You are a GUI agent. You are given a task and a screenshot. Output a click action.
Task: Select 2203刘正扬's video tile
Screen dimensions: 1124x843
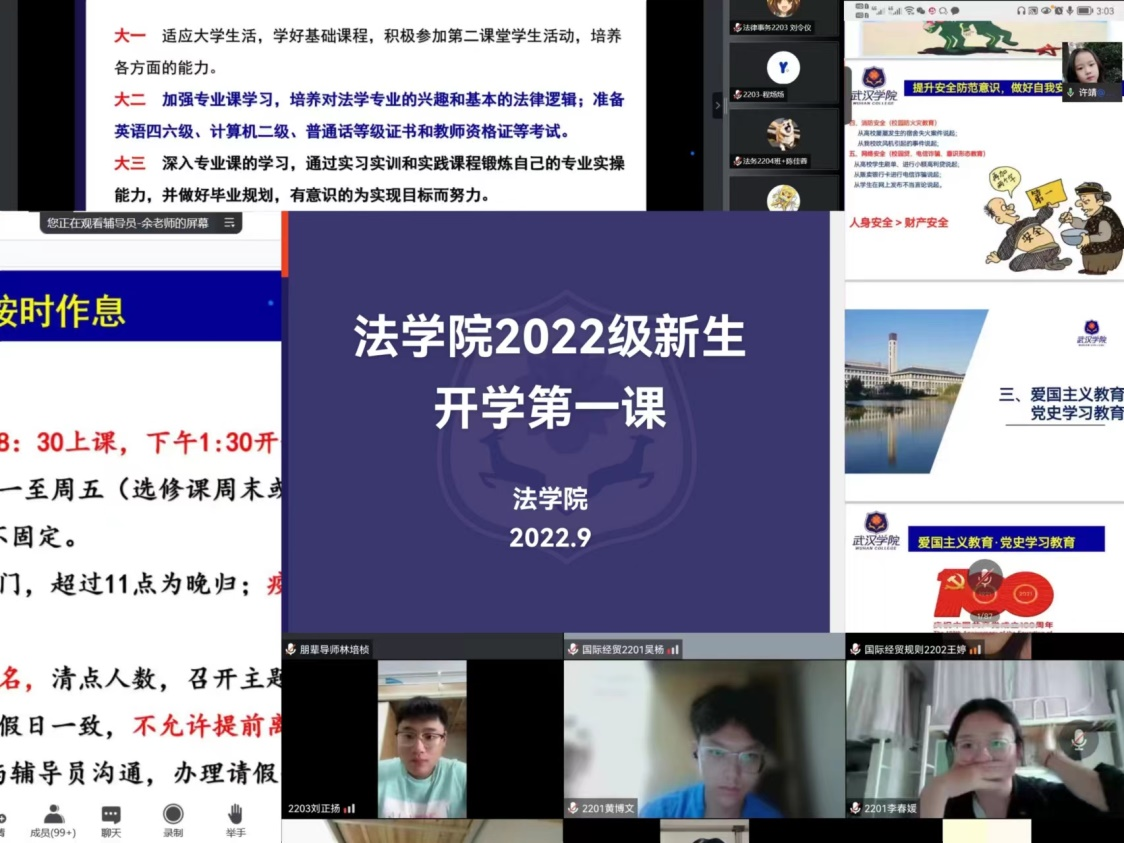422,738
